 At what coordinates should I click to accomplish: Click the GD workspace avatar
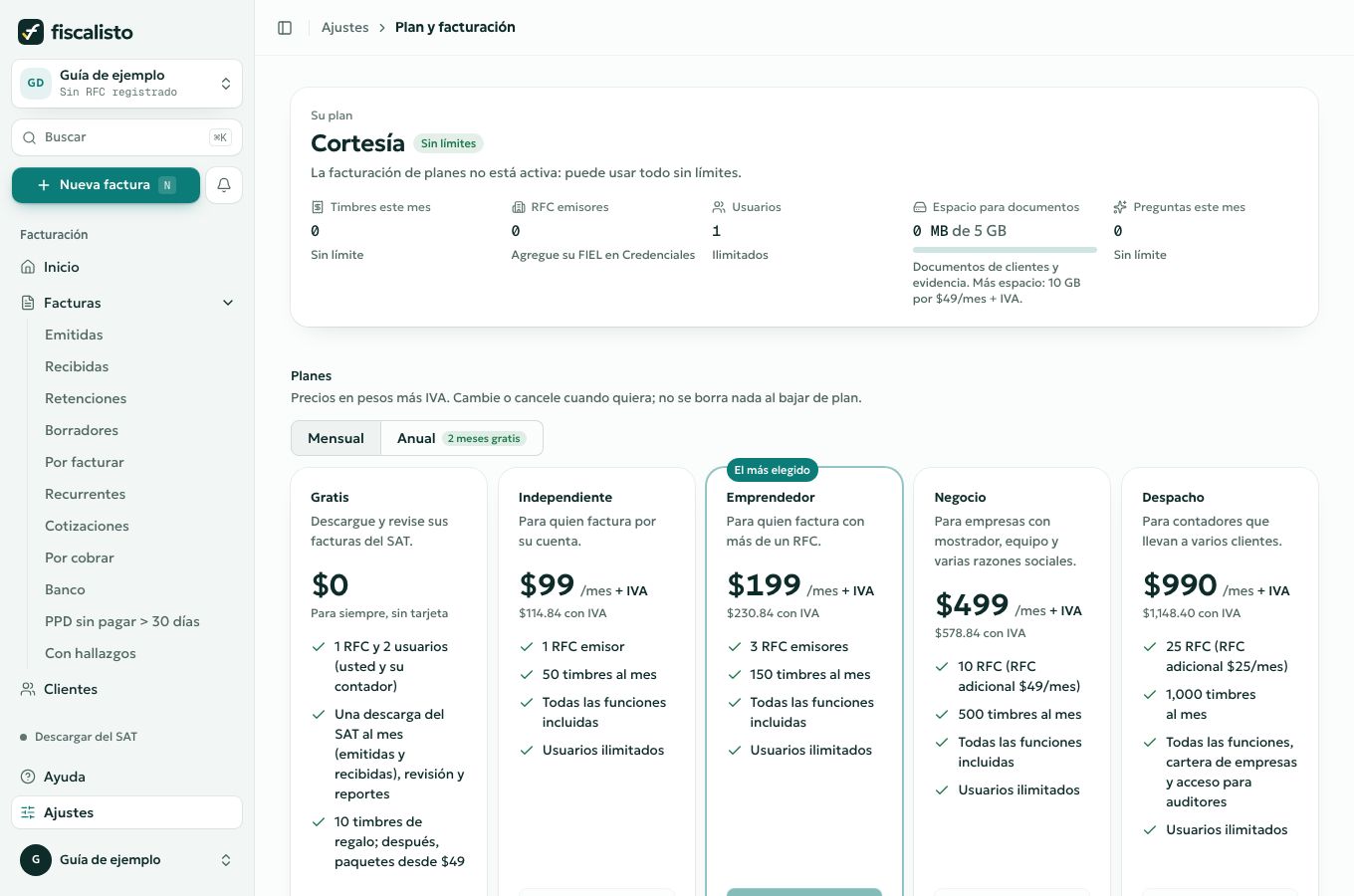[36, 83]
